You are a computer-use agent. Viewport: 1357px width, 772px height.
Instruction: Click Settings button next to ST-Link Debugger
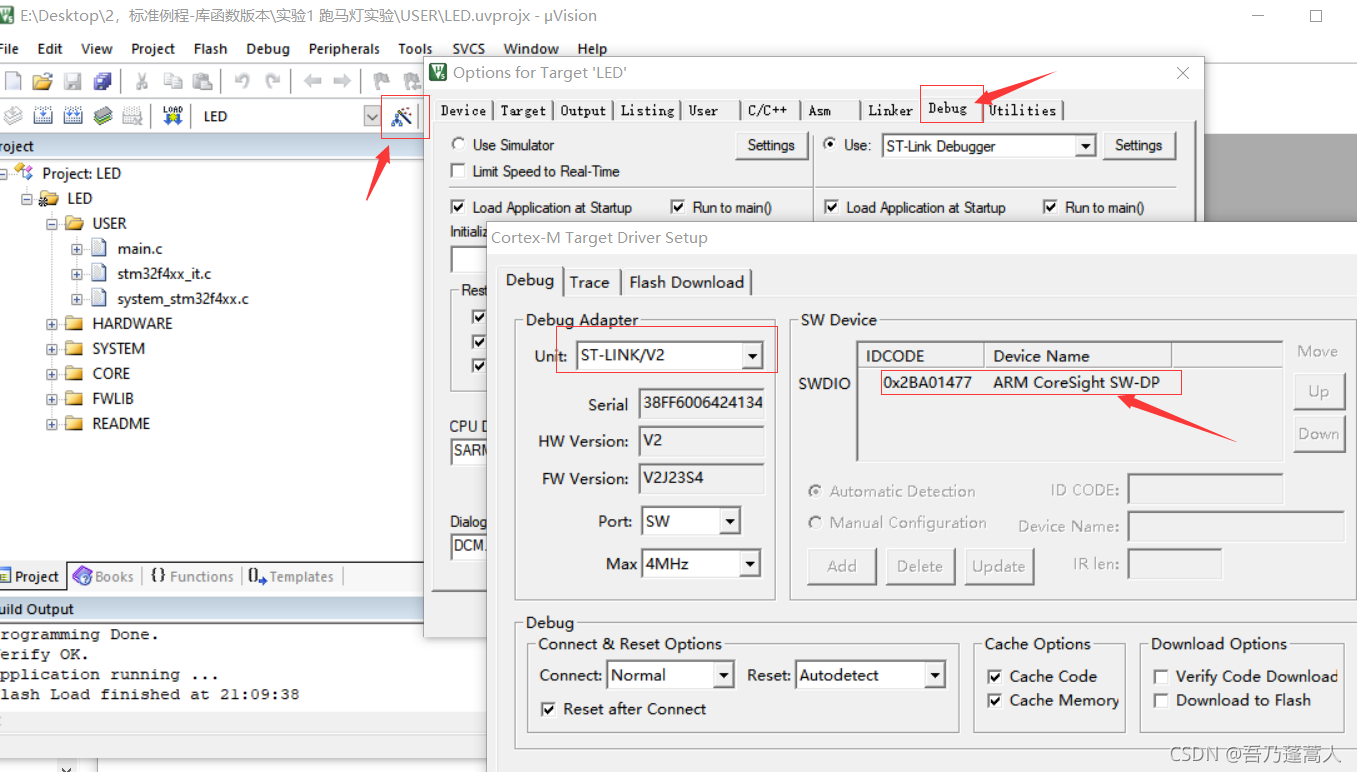(1139, 145)
